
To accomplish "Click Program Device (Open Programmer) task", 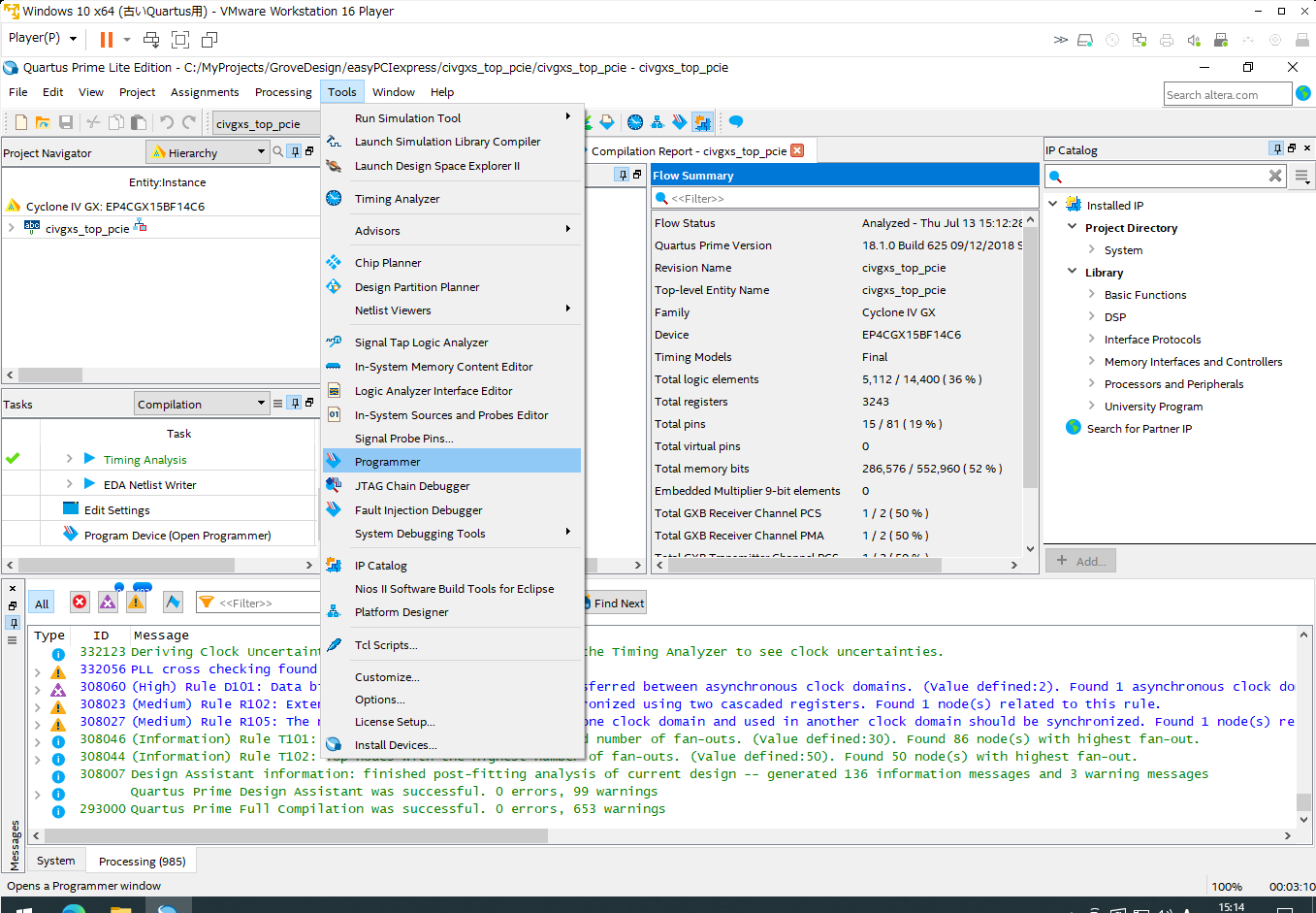I will 177,536.
